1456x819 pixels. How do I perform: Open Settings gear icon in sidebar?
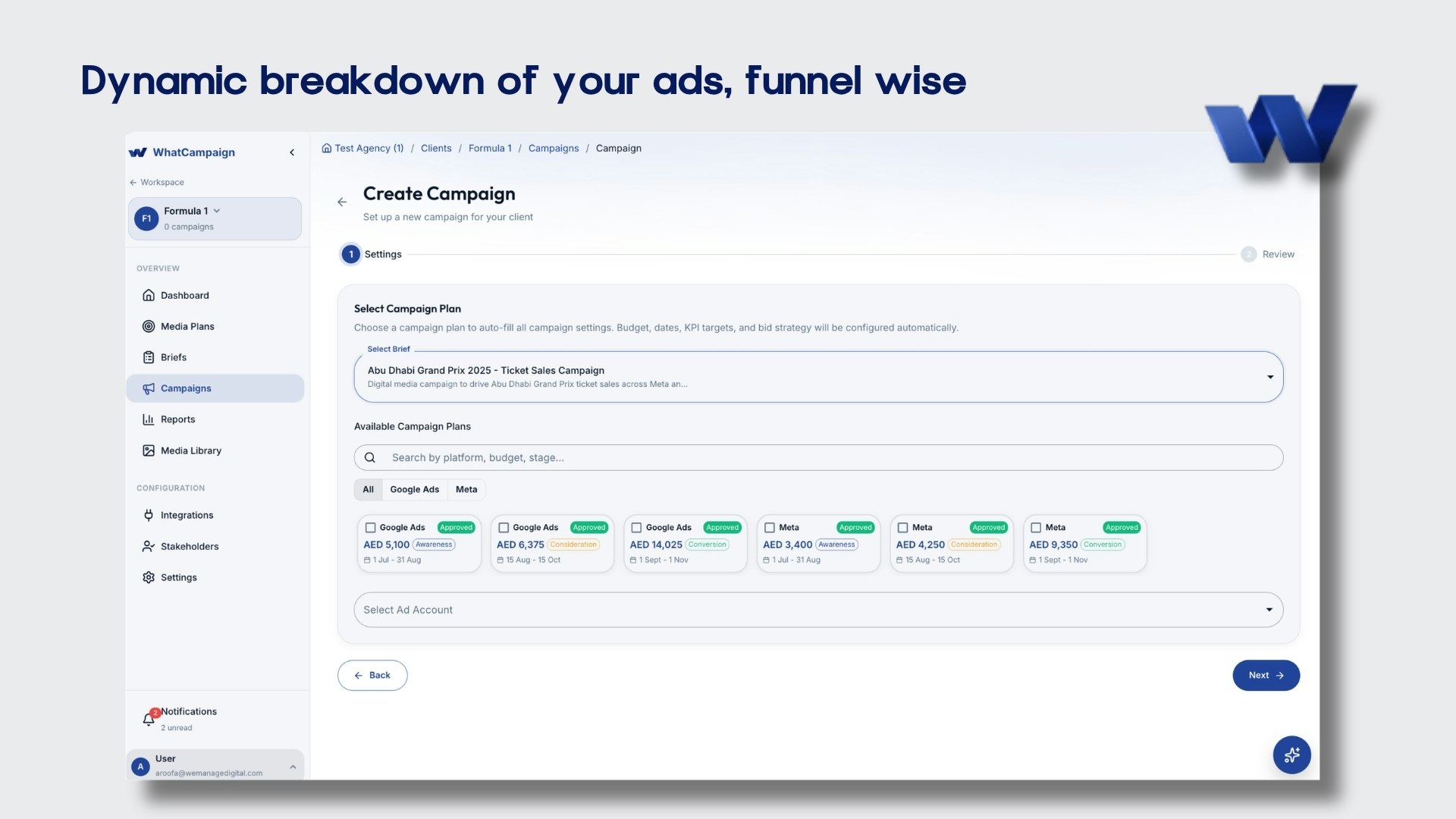[x=149, y=577]
